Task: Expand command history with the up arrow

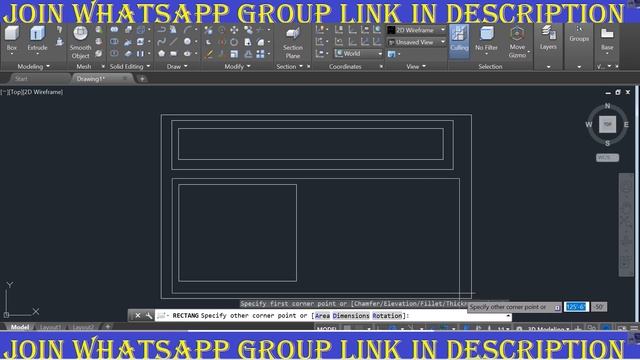Action: coord(508,316)
